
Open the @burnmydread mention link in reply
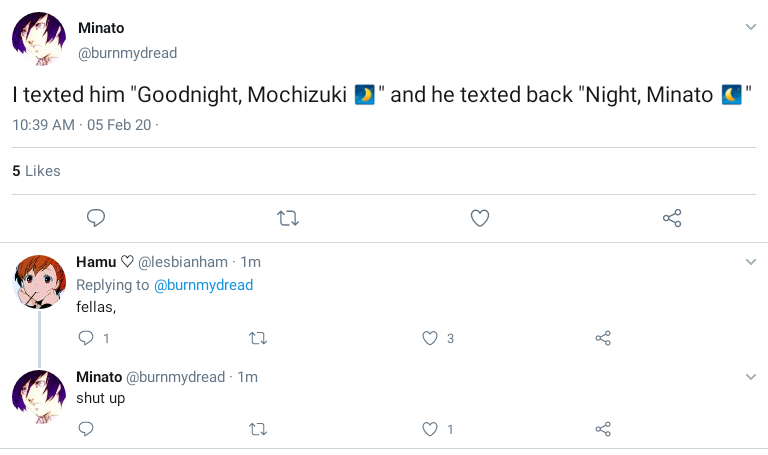point(202,285)
